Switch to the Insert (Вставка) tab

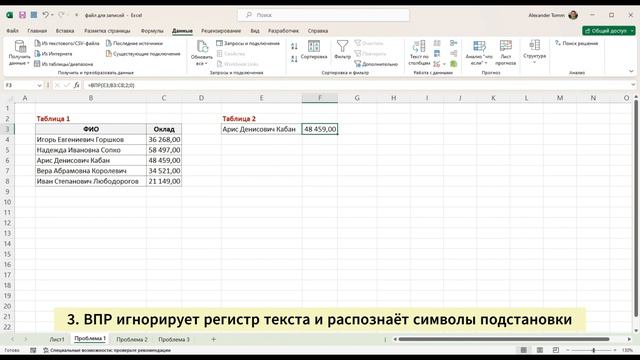[65, 31]
